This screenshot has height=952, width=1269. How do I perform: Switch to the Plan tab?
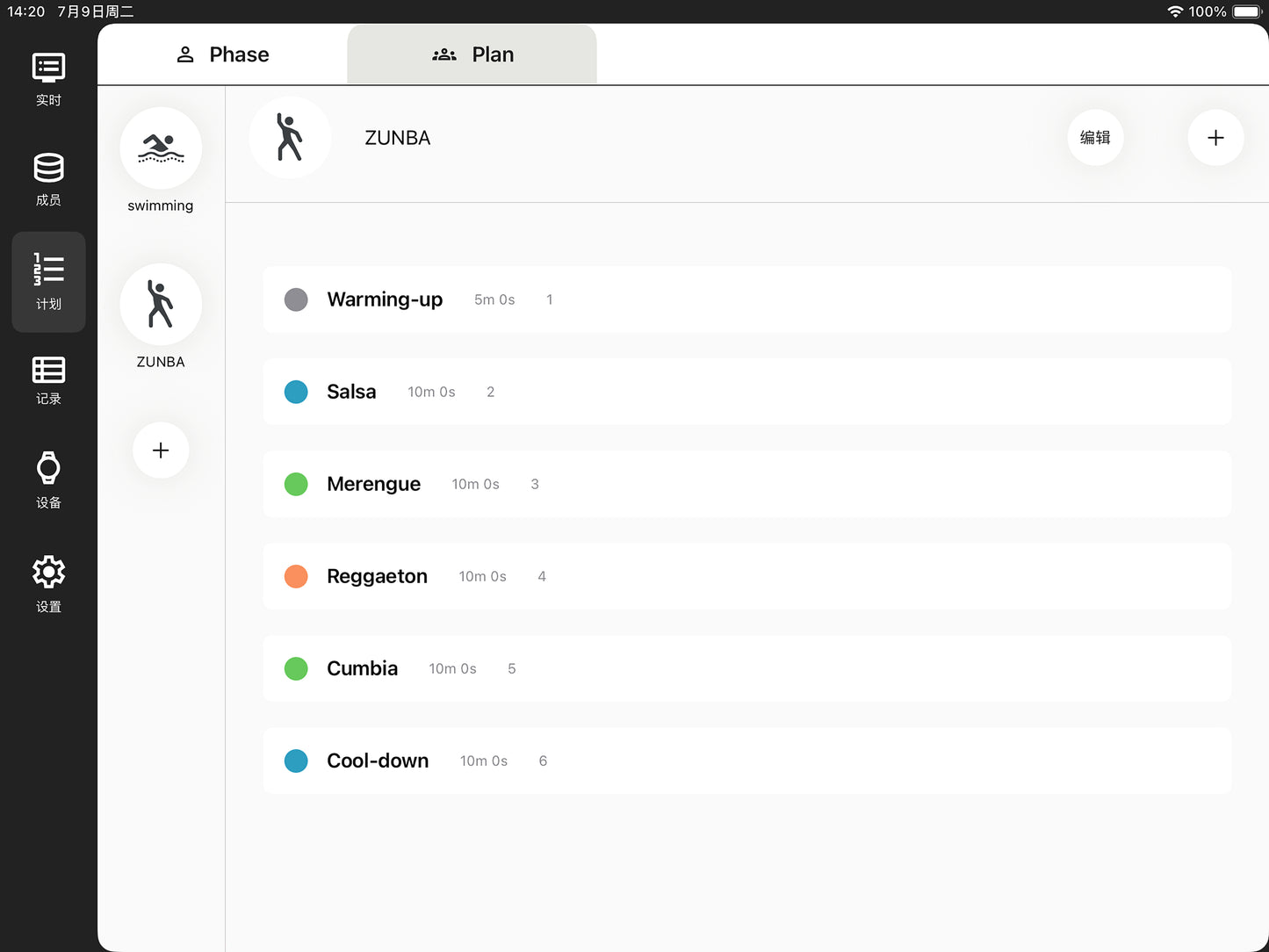point(472,54)
